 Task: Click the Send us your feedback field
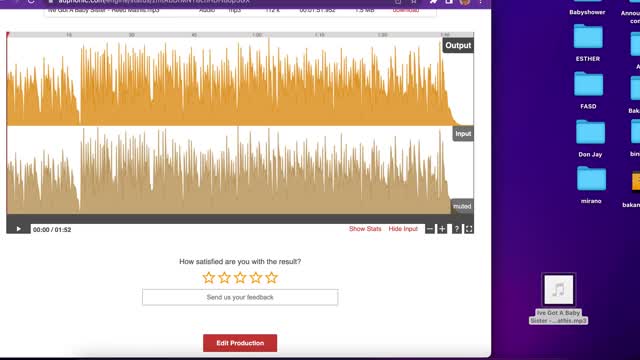[240, 297]
